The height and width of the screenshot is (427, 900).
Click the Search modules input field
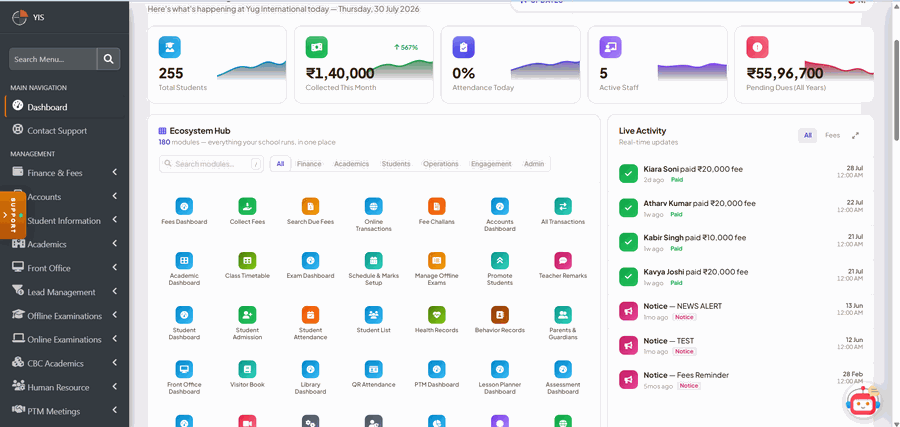tap(211, 164)
